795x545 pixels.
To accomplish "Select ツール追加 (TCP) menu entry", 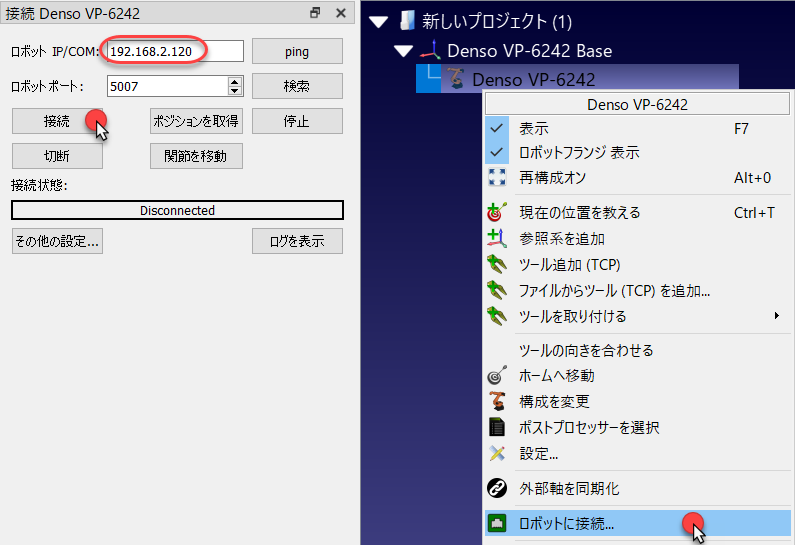I will point(638,265).
